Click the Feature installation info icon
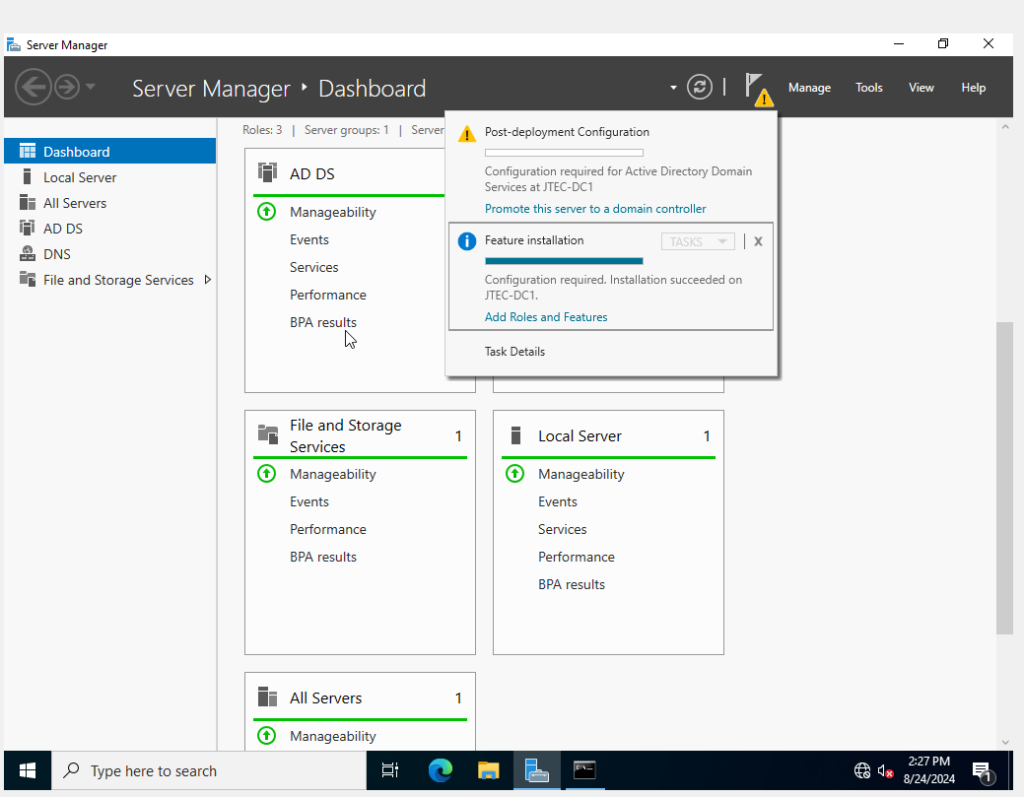Viewport: 1024px width, 797px height. [467, 241]
